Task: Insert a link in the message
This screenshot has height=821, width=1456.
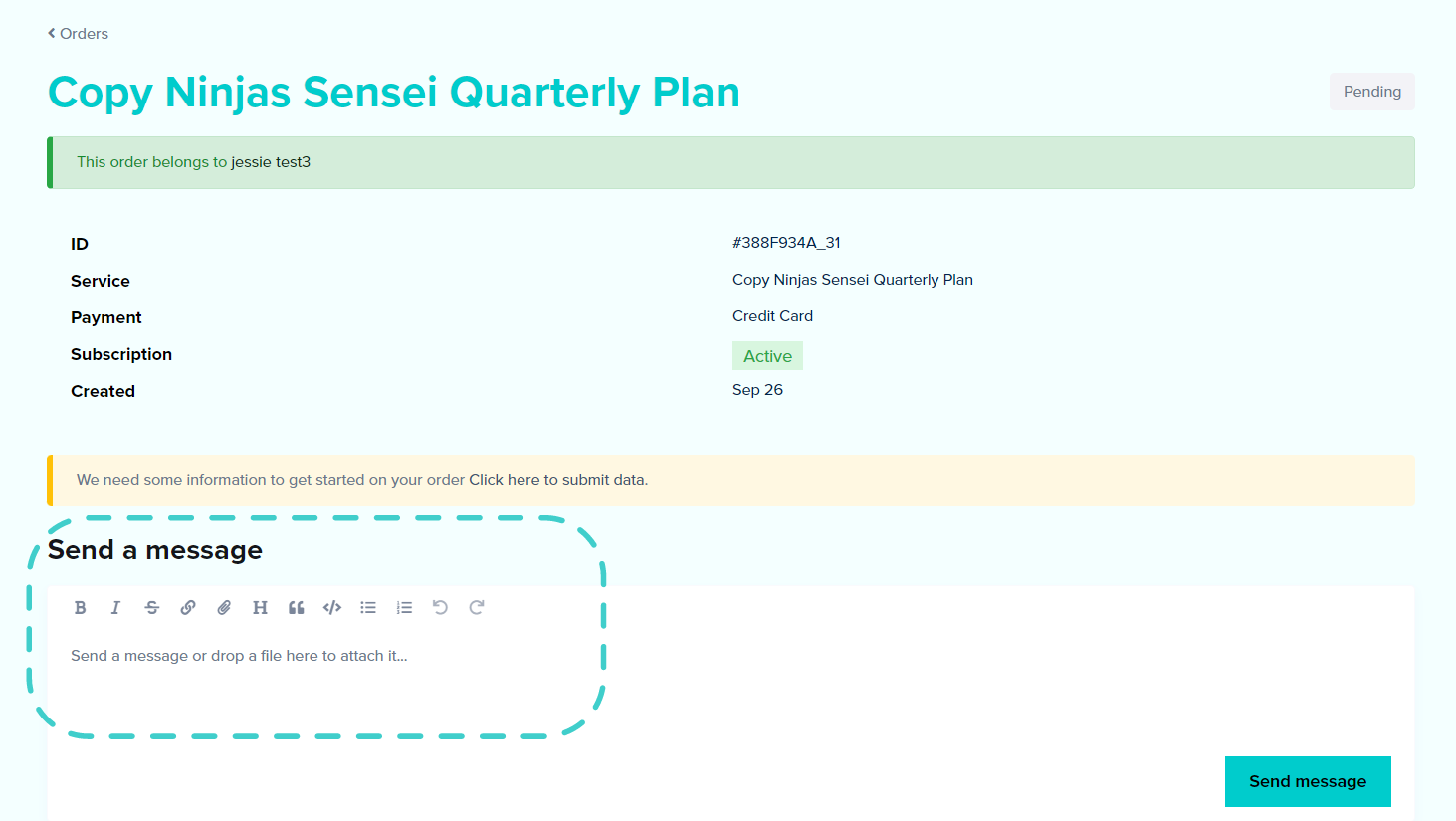Action: click(188, 607)
